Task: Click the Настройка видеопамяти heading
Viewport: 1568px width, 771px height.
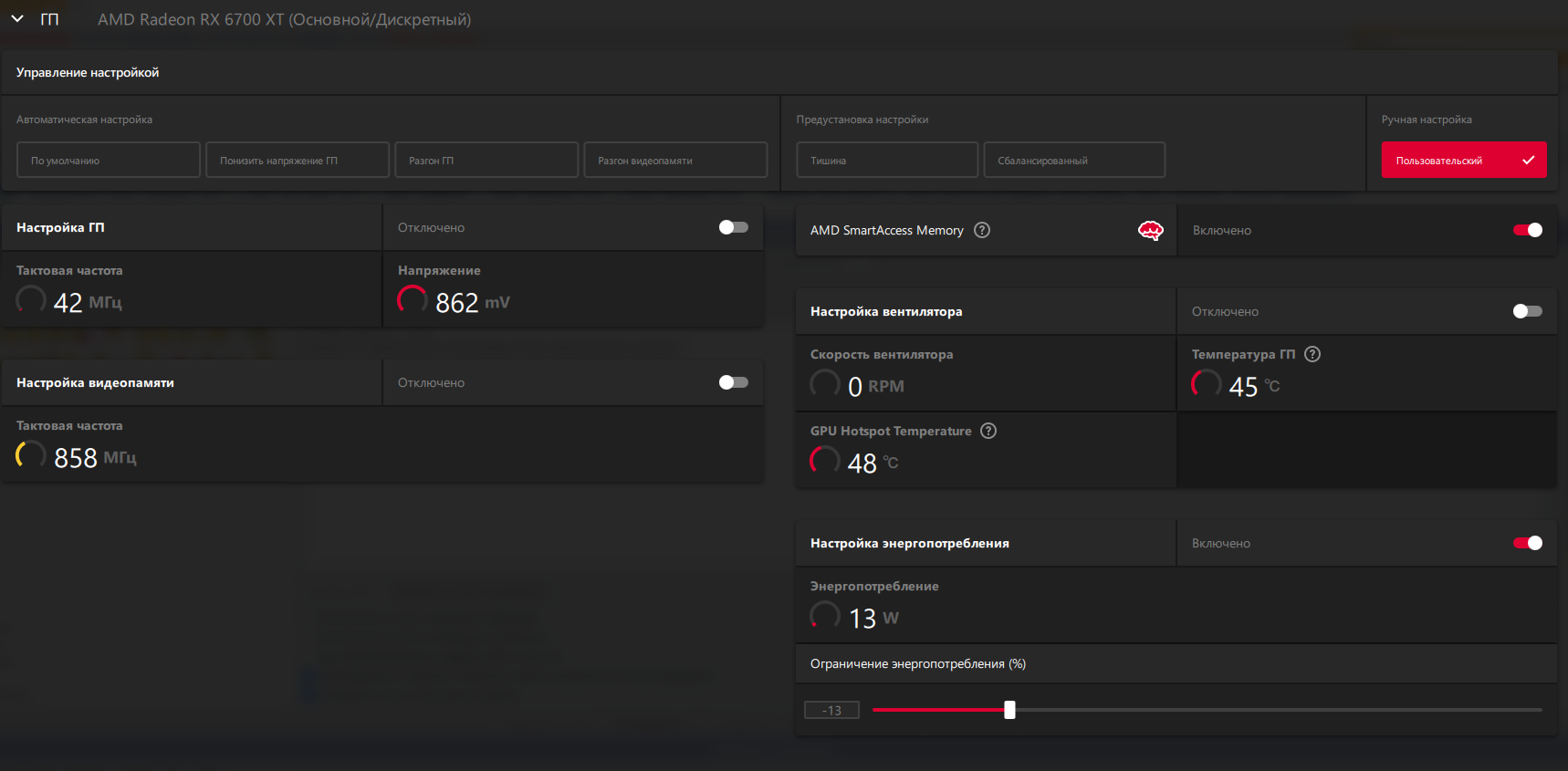Action: coord(95,382)
